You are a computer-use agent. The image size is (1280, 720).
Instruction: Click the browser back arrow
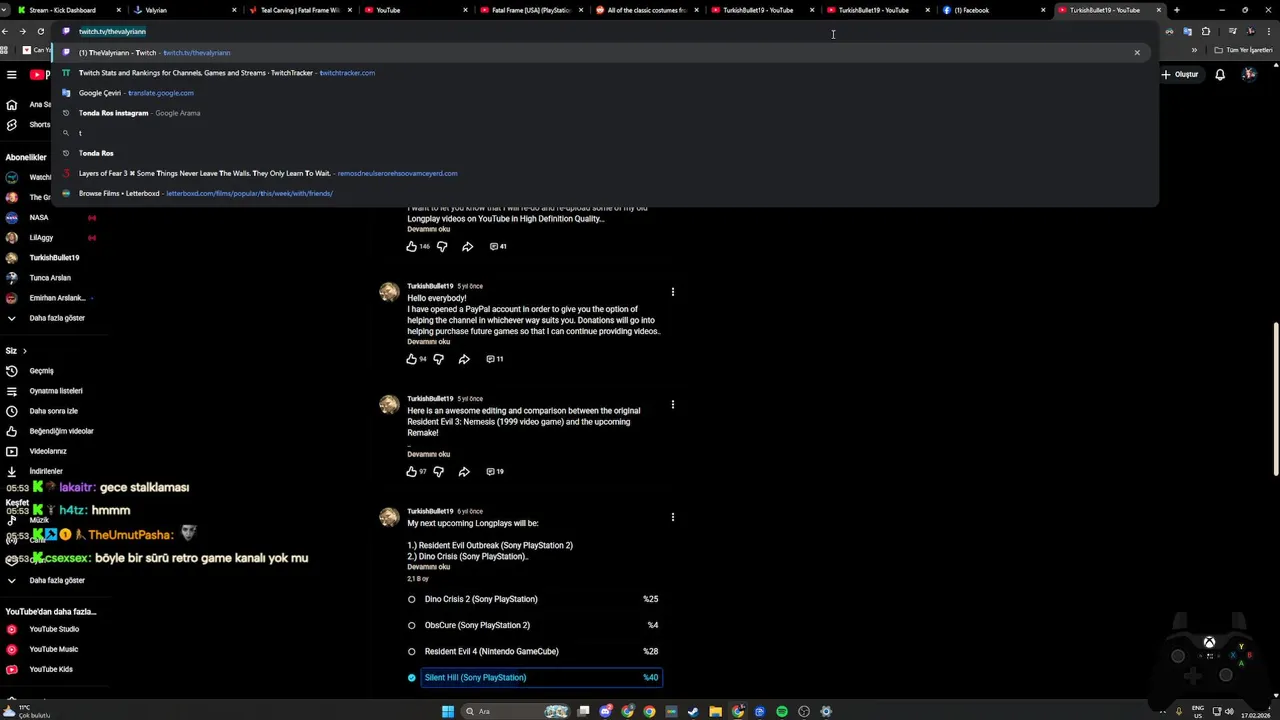(5, 31)
